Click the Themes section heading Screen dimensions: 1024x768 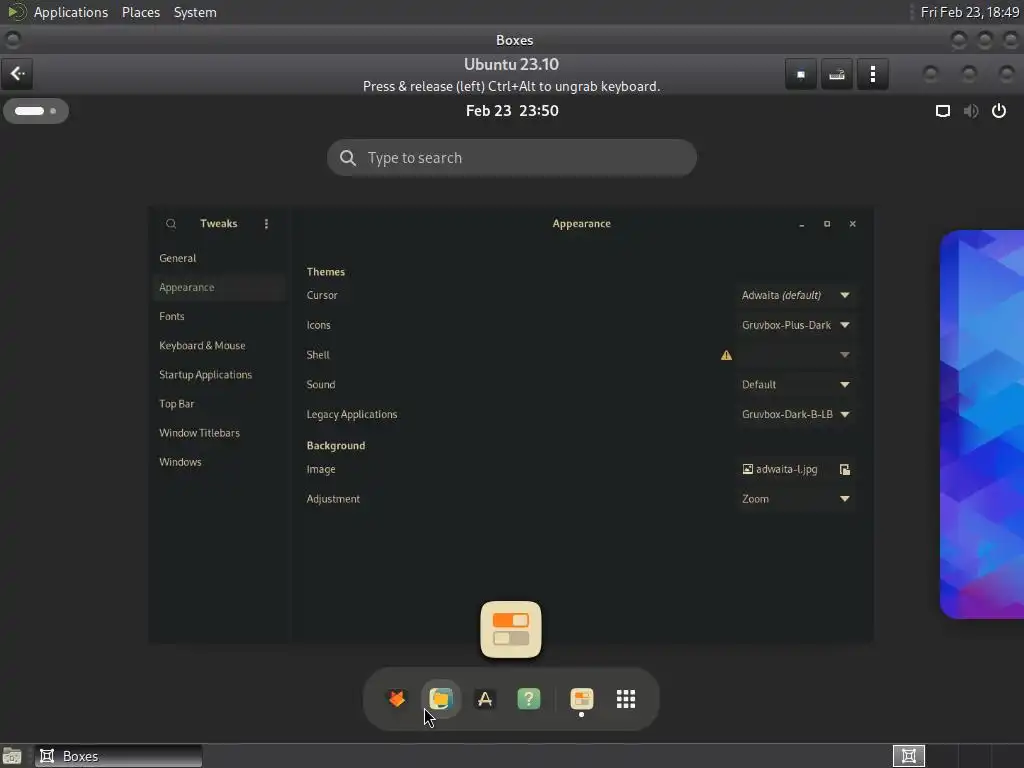pos(326,272)
